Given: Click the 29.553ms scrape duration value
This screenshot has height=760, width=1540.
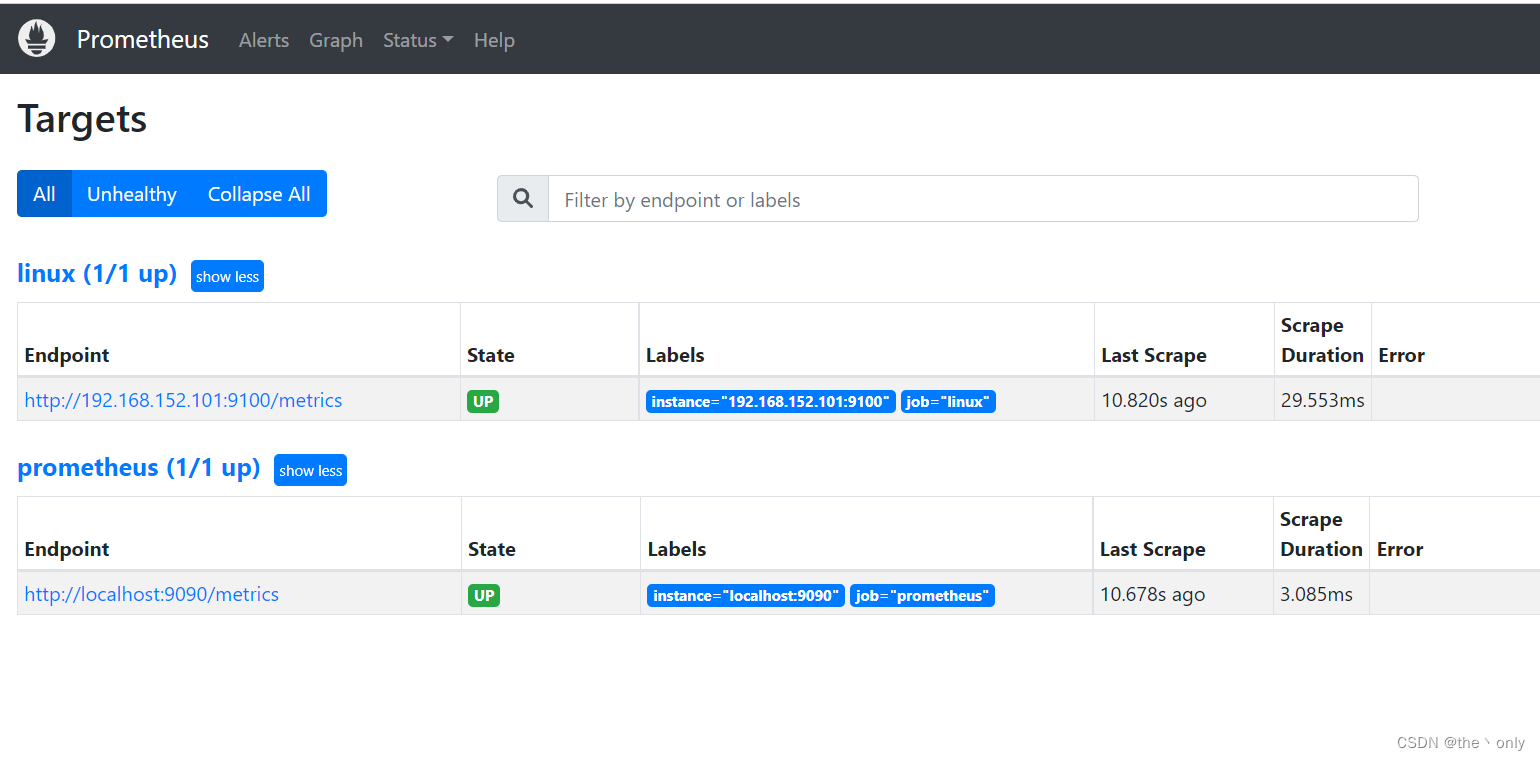Looking at the screenshot, I should tap(1323, 400).
